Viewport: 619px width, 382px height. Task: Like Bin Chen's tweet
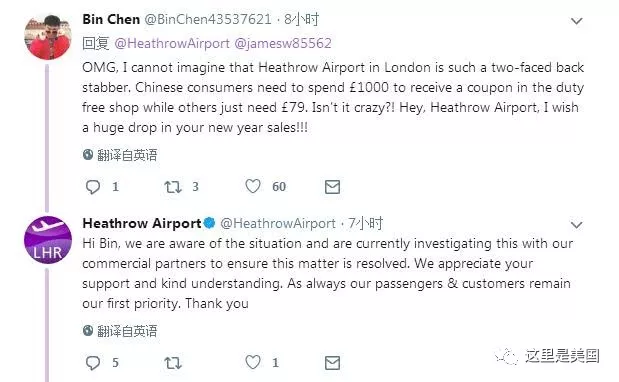(x=253, y=186)
